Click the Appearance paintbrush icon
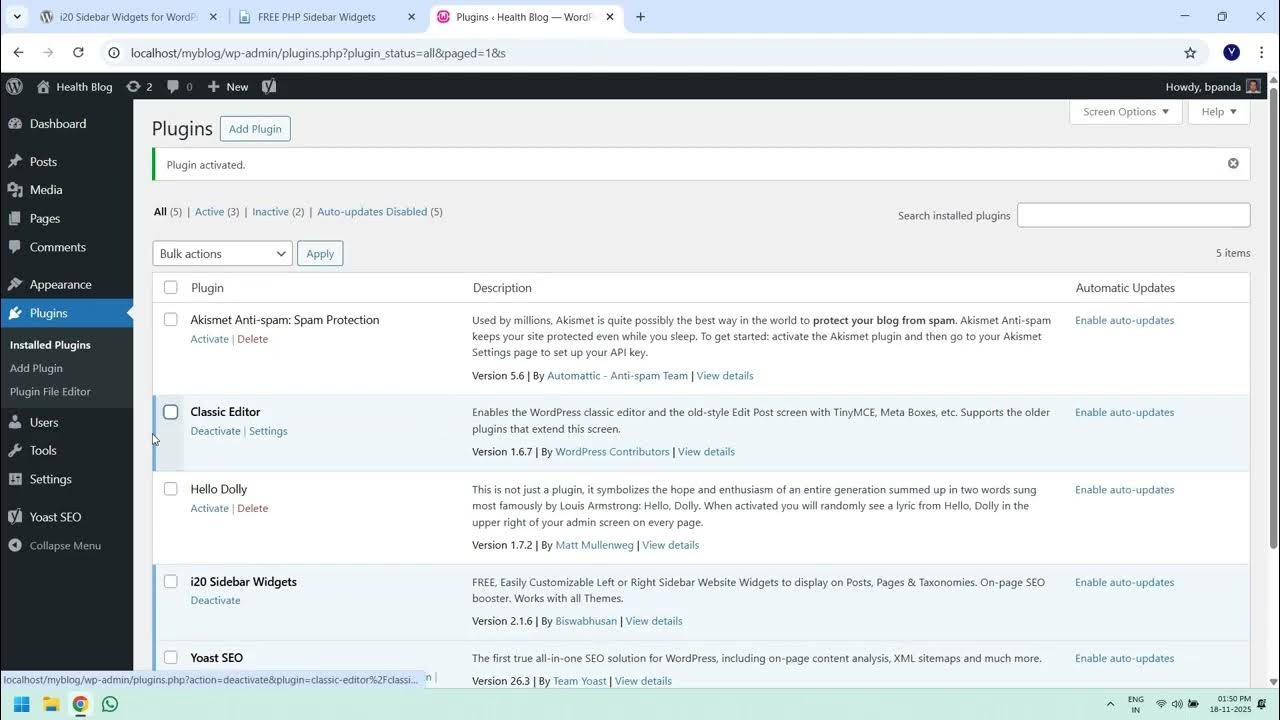1280x720 pixels. tap(17, 284)
